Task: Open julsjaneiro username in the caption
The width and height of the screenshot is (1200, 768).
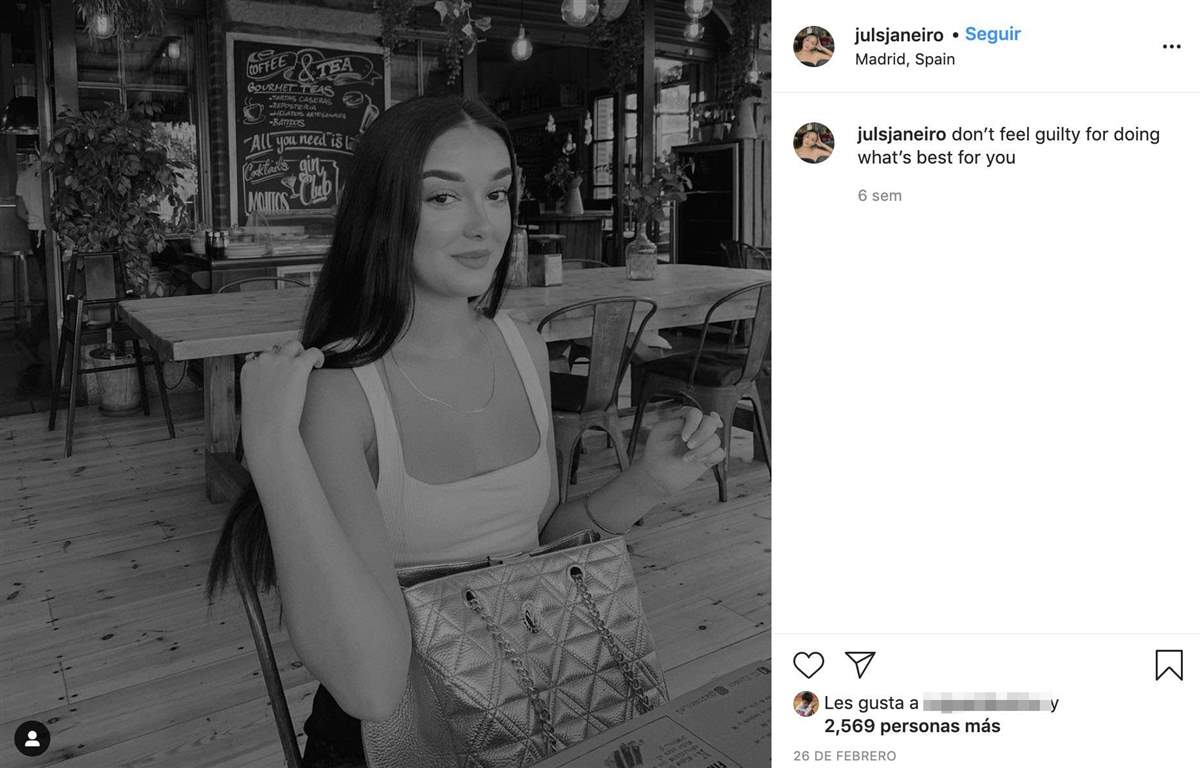Action: tap(901, 134)
